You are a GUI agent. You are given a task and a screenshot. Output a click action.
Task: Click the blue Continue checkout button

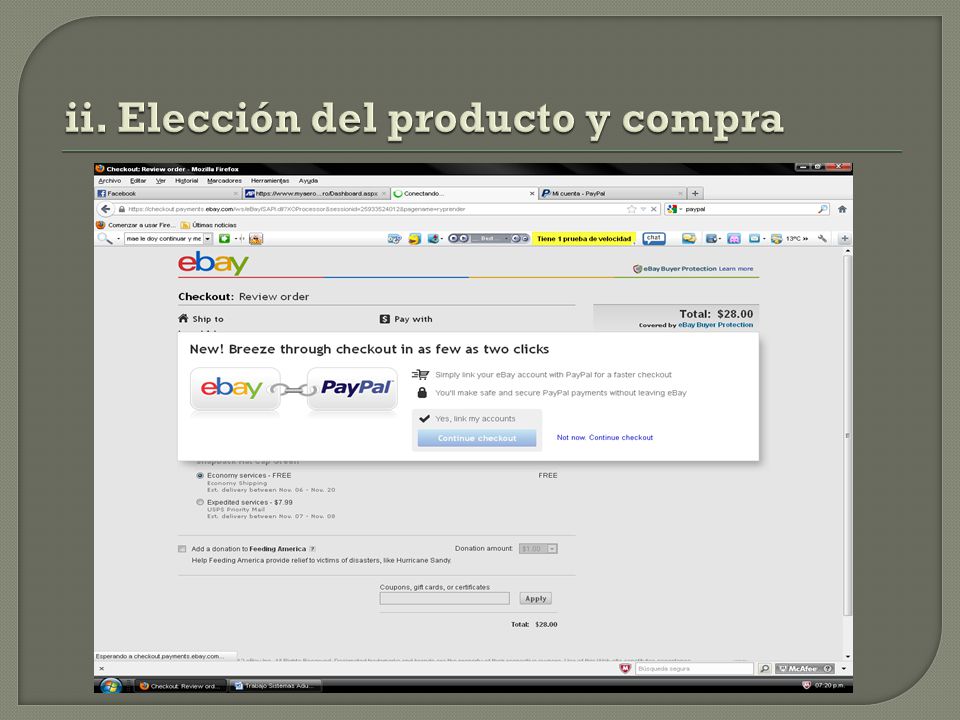coord(477,438)
